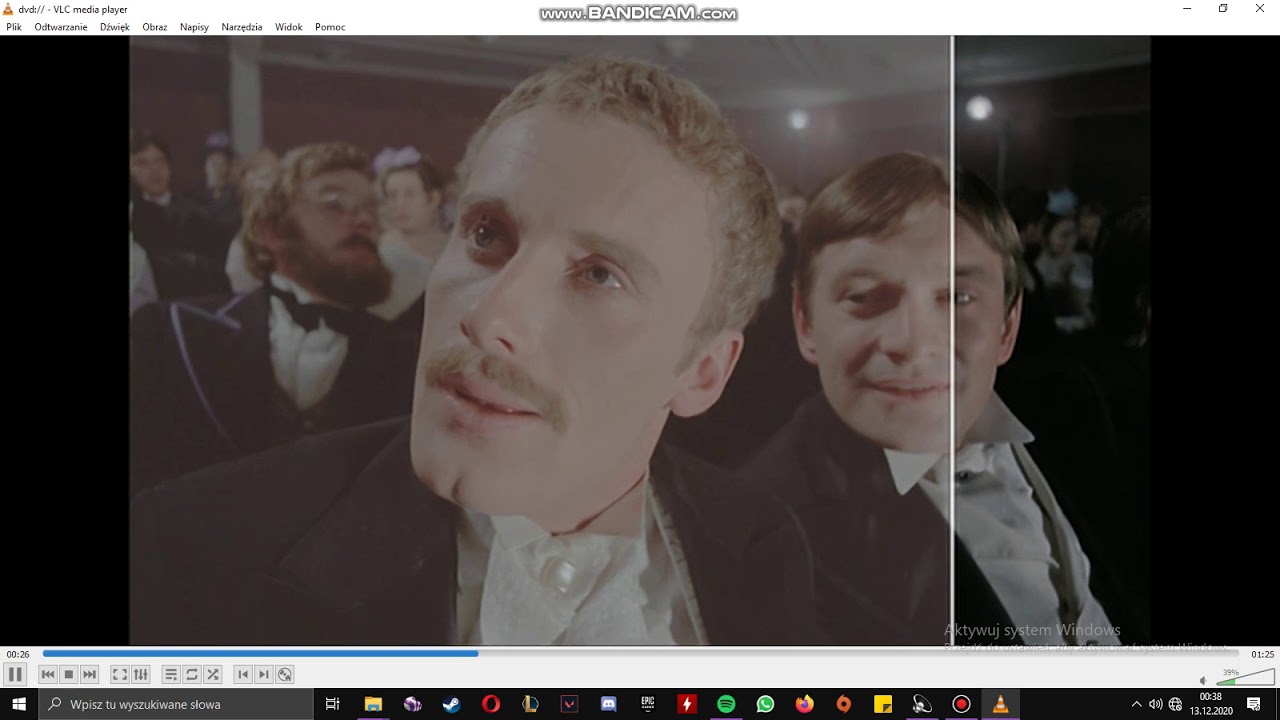Open the clock and calendar flyout
Screen dimensions: 1280x720
coord(1210,704)
